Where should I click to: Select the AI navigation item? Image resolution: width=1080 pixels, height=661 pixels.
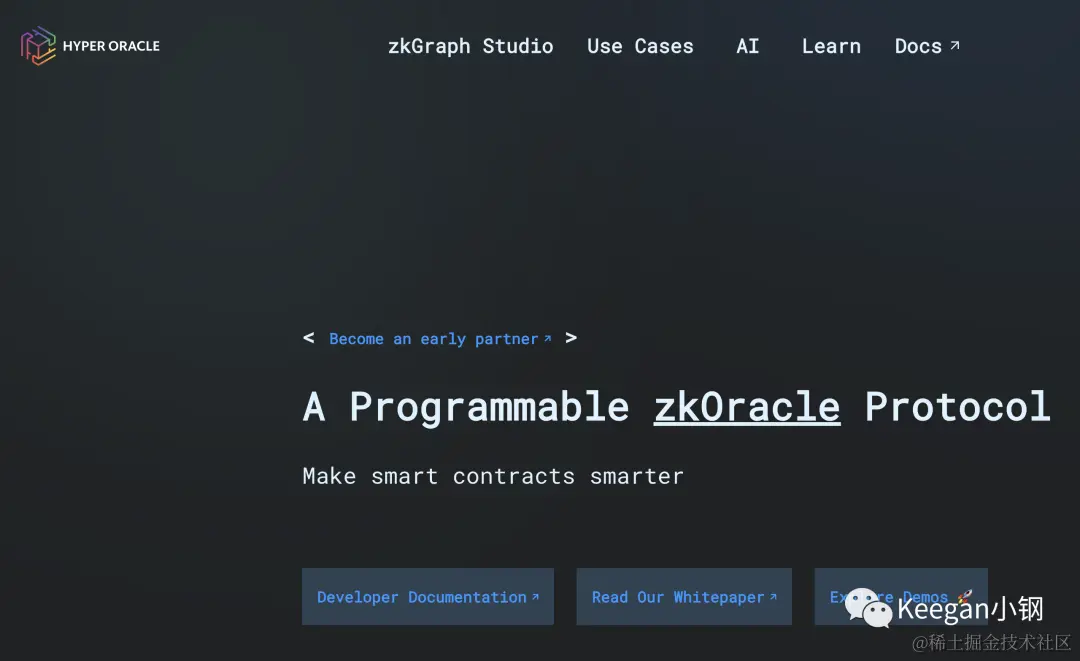(747, 46)
